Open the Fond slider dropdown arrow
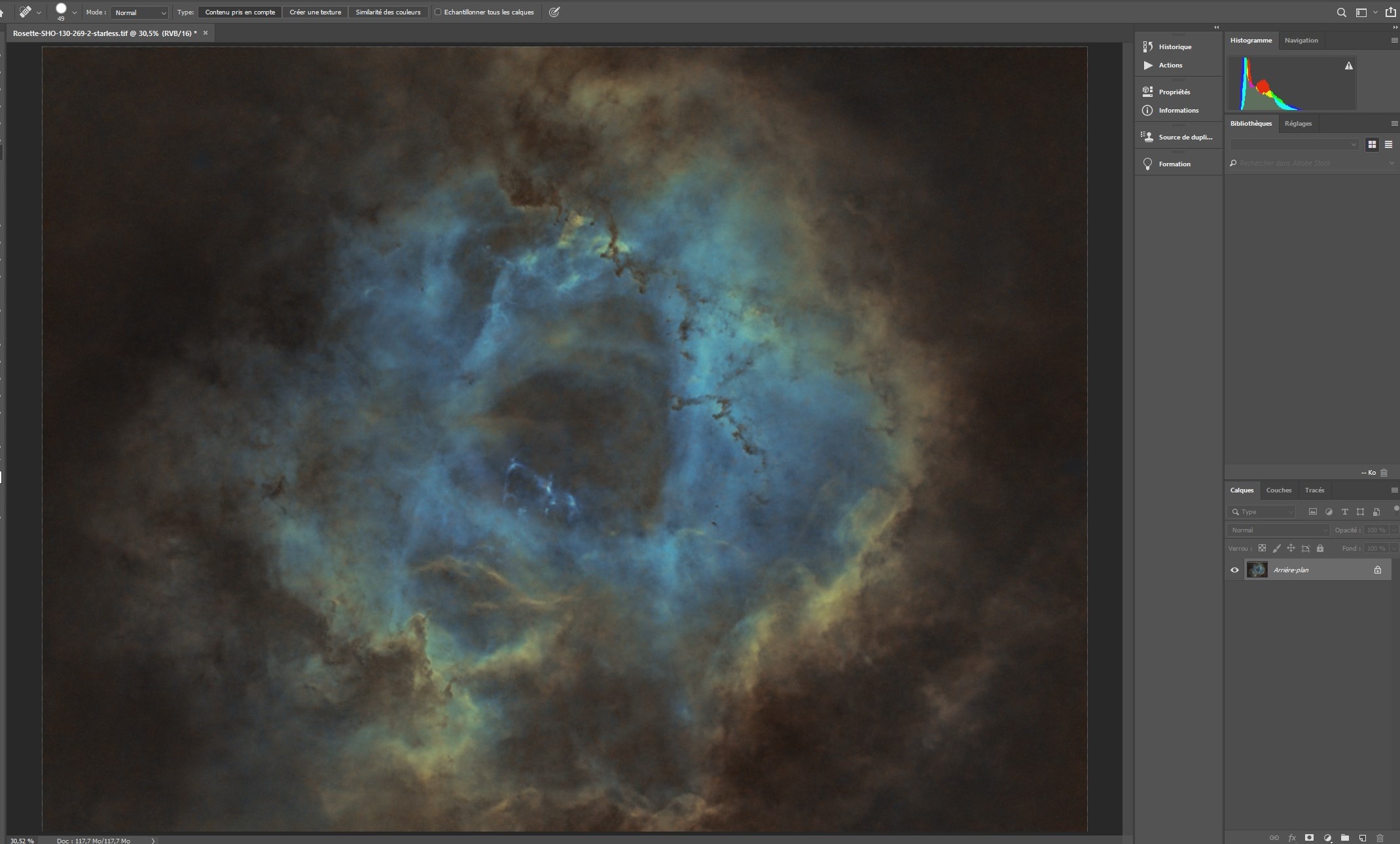 coord(1393,548)
